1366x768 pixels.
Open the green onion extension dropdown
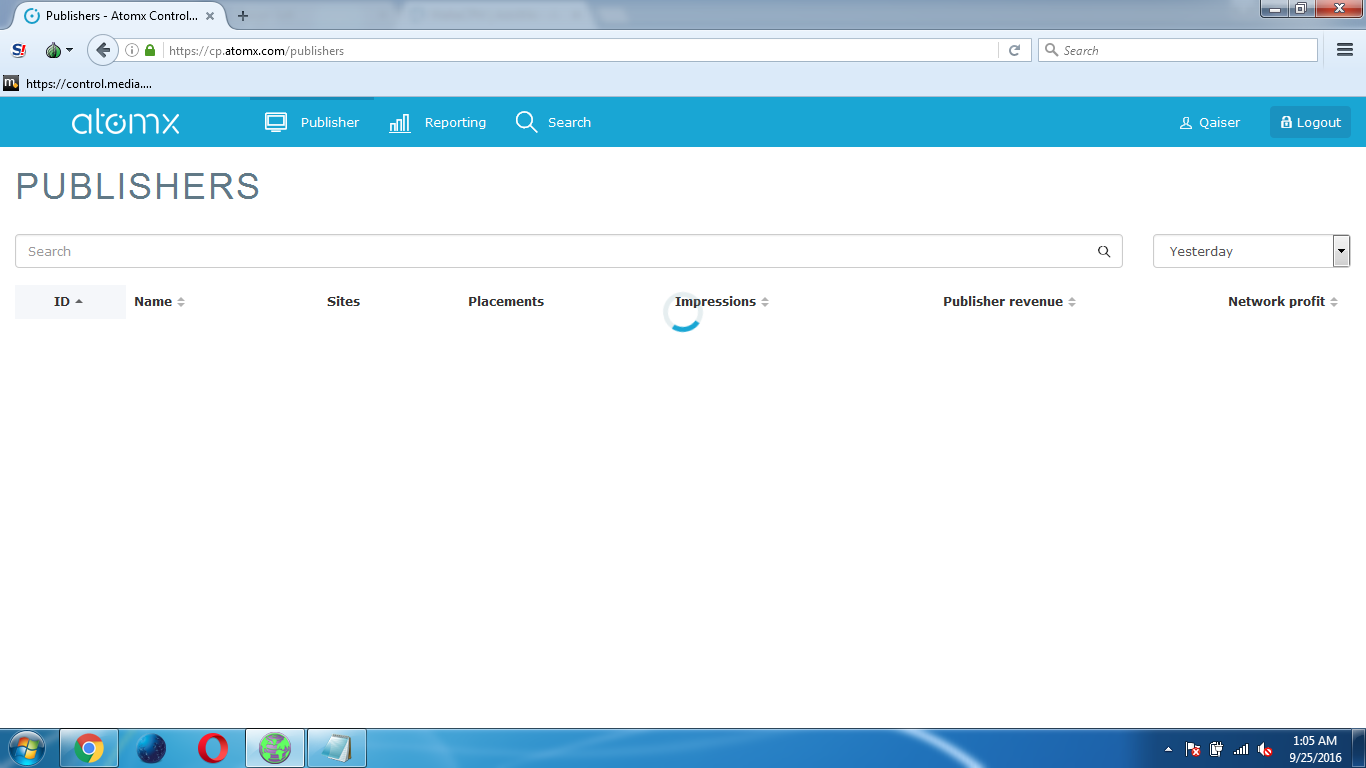[x=59, y=50]
